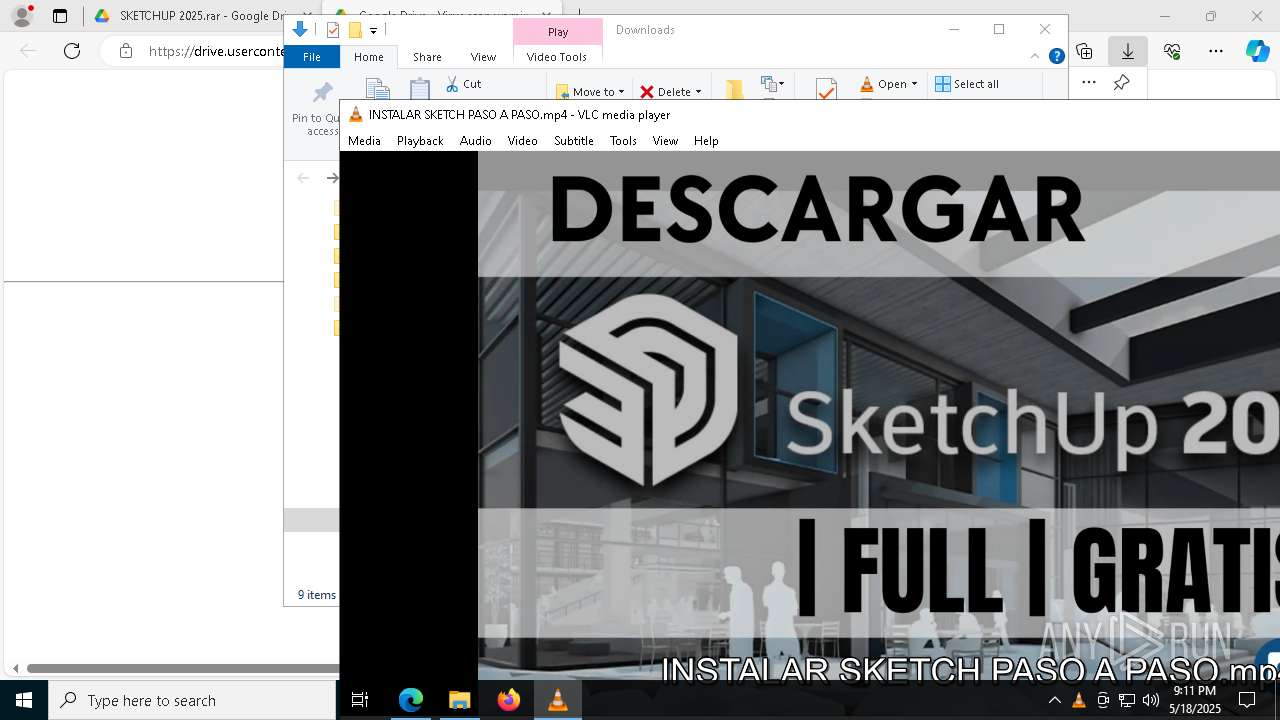Click the Copy icon in ribbon
The image size is (1280, 720).
tap(377, 90)
